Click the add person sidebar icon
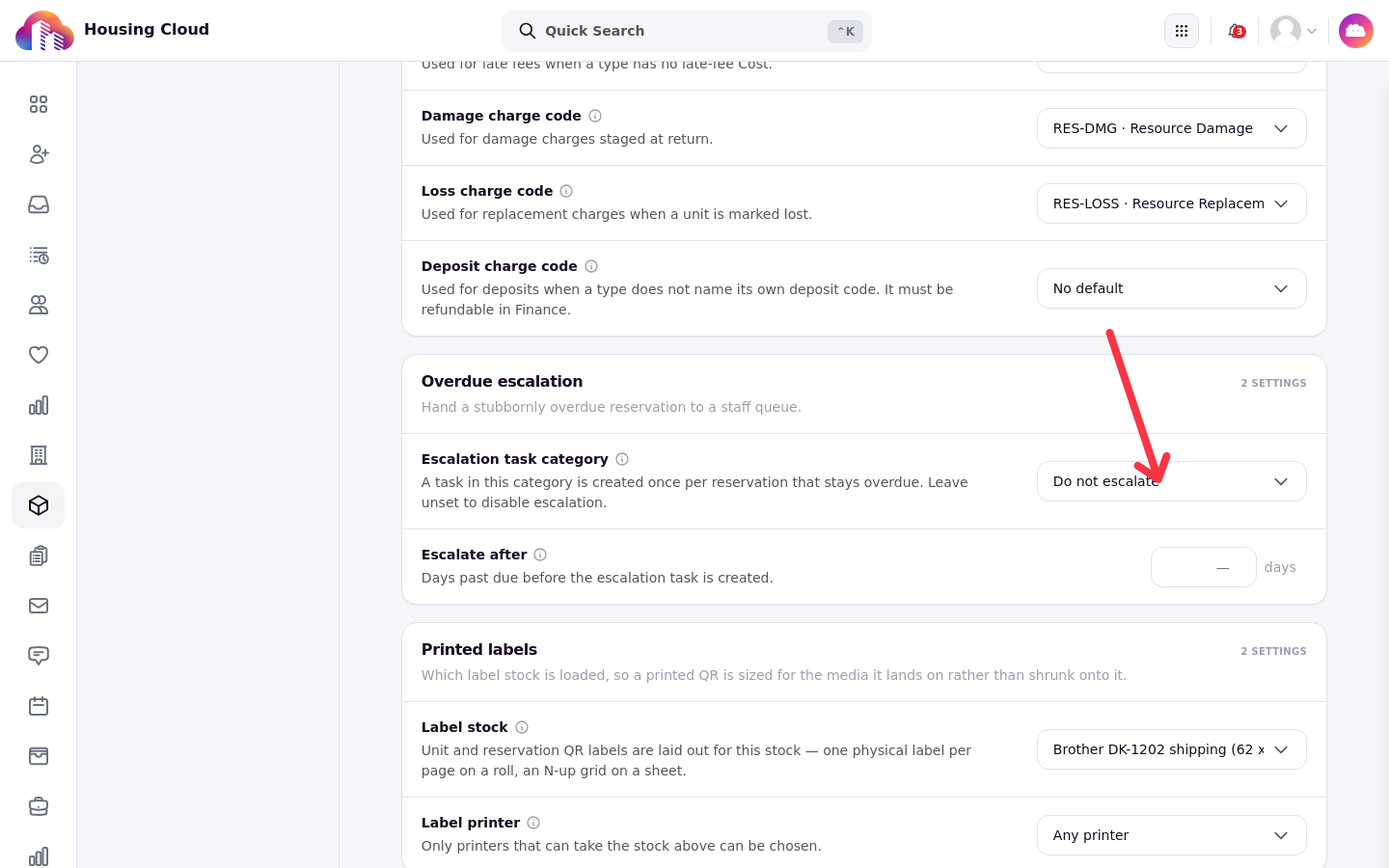Image resolution: width=1389 pixels, height=868 pixels. pos(39,154)
